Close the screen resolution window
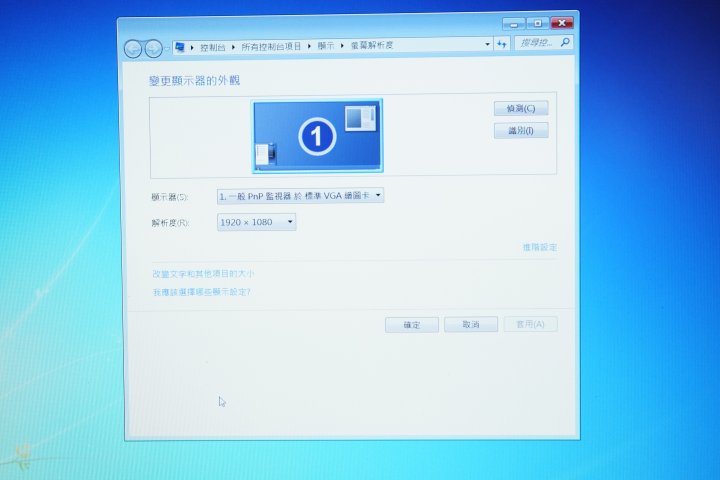 click(562, 23)
